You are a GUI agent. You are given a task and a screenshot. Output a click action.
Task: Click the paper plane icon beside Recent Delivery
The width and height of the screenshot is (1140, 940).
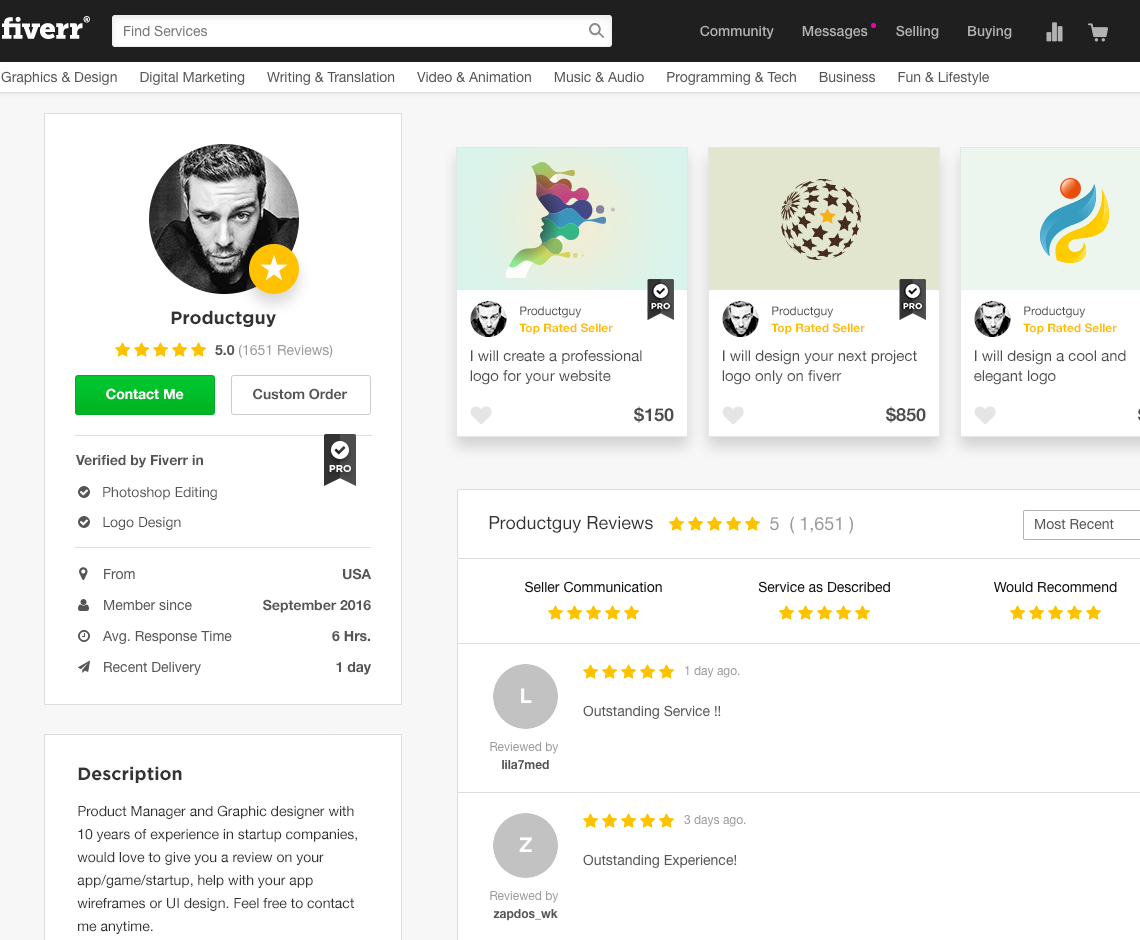84,667
